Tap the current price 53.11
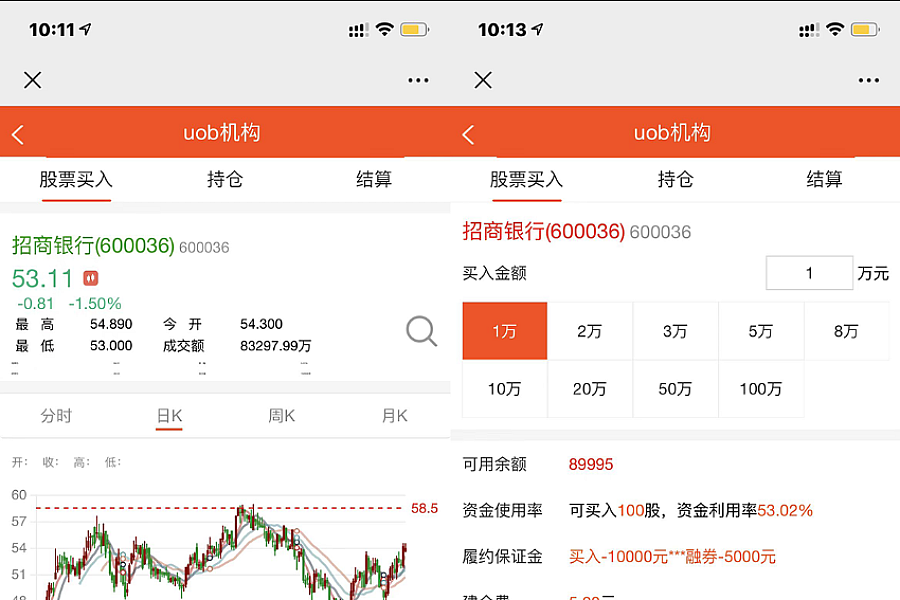900x600 pixels. click(x=42, y=278)
